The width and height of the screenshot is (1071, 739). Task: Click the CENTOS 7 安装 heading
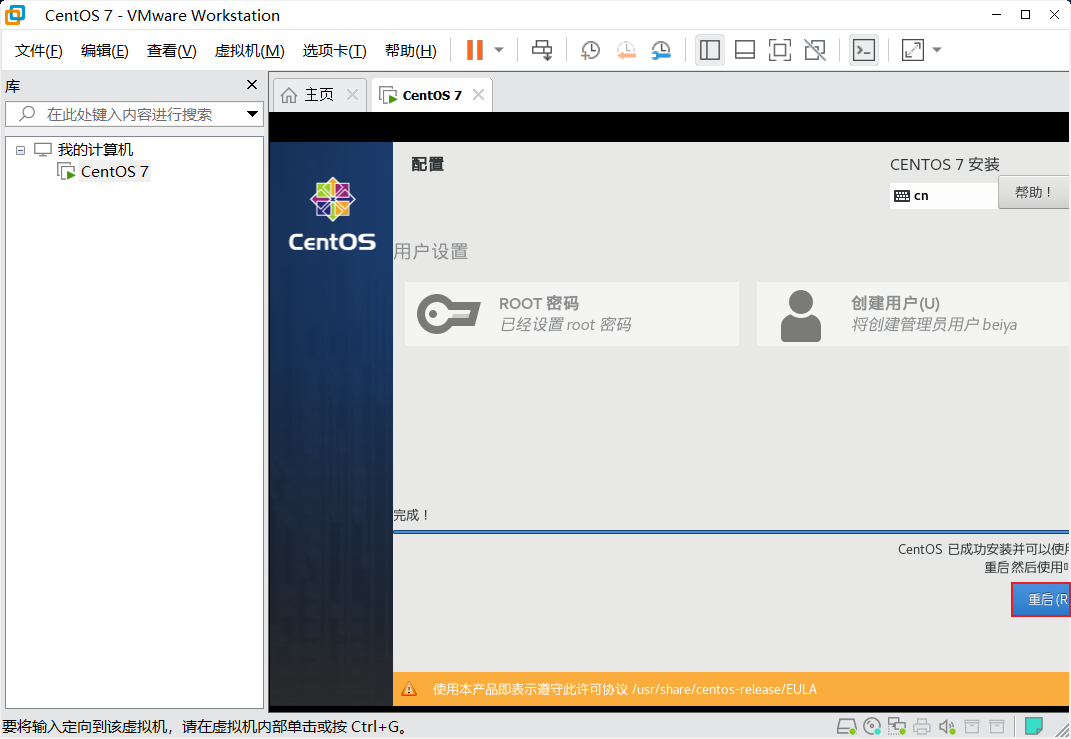945,165
